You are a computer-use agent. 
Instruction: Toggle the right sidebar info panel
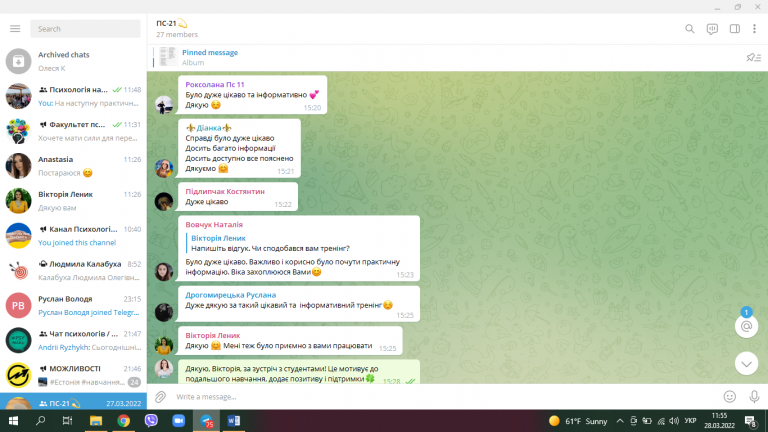(735, 29)
